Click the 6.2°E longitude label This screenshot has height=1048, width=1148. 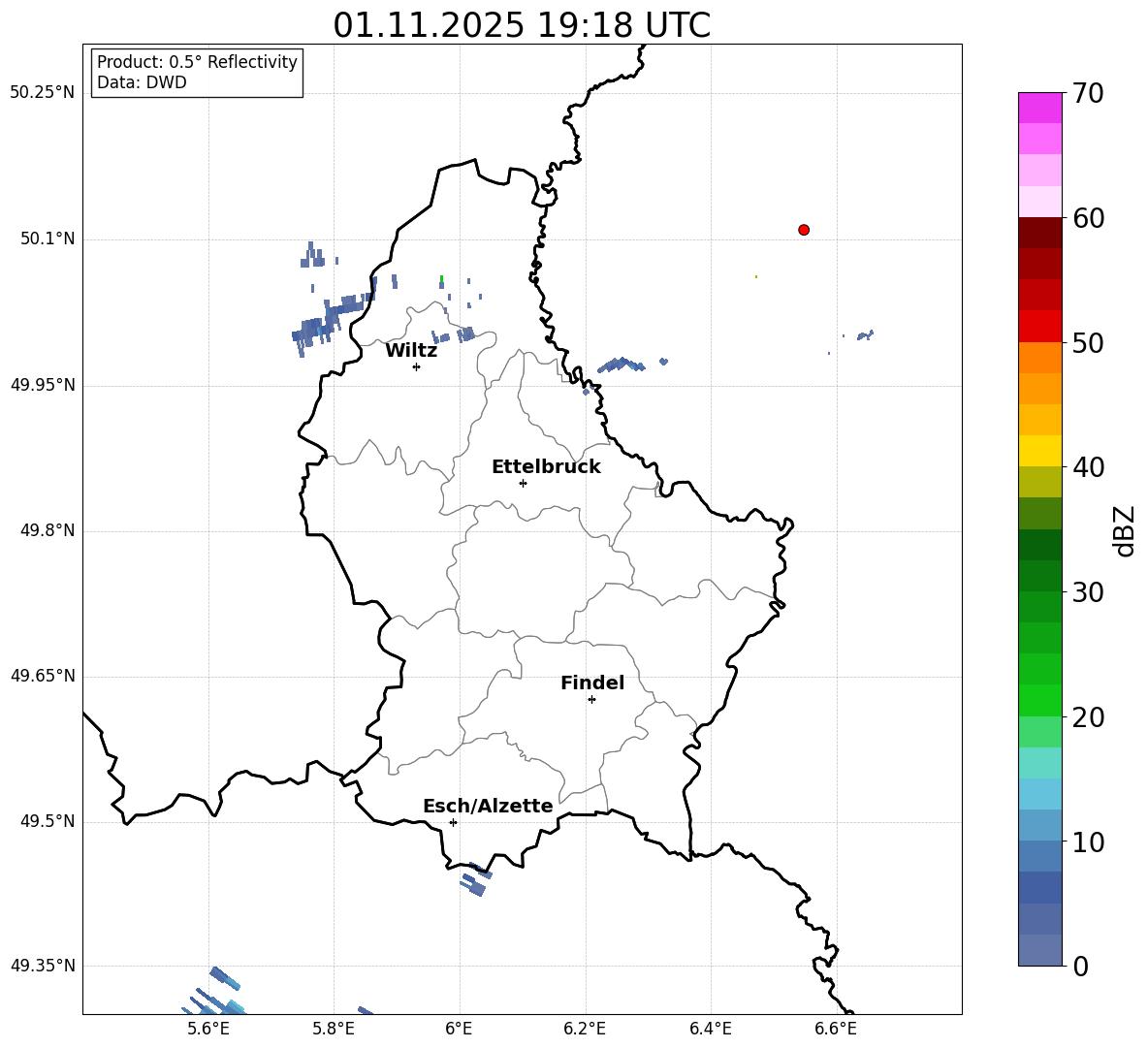[585, 1029]
